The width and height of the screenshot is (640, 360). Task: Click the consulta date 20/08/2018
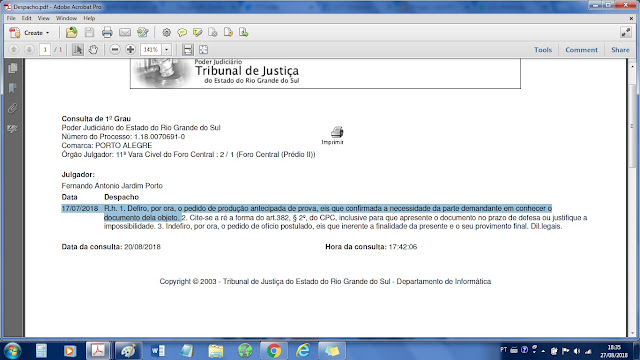pyautogui.click(x=142, y=247)
